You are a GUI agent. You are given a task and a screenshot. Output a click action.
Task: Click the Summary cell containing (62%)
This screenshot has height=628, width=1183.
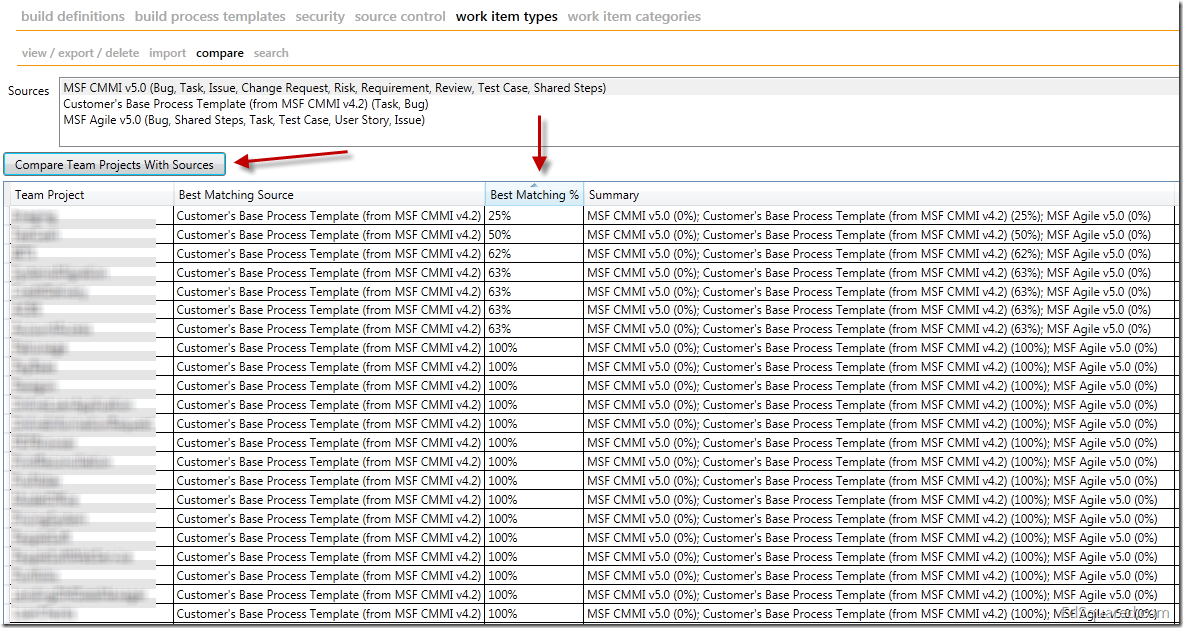pos(880,254)
